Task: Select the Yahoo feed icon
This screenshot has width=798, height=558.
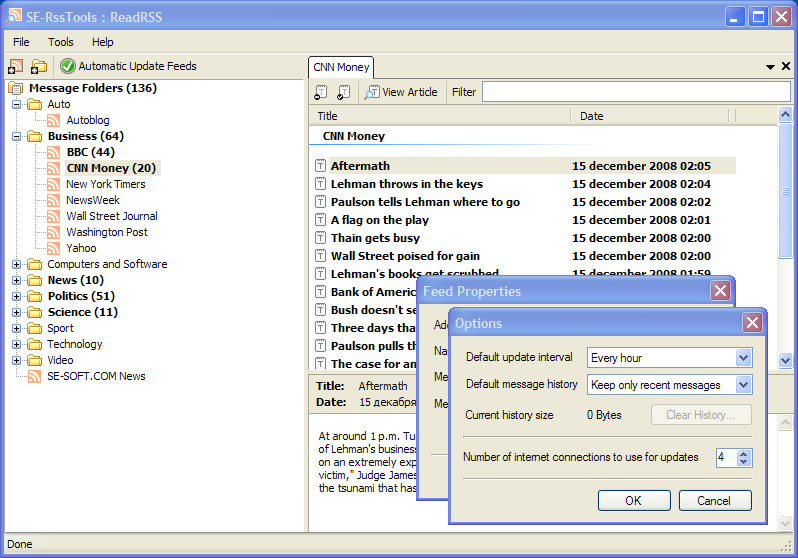Action: pos(53,248)
